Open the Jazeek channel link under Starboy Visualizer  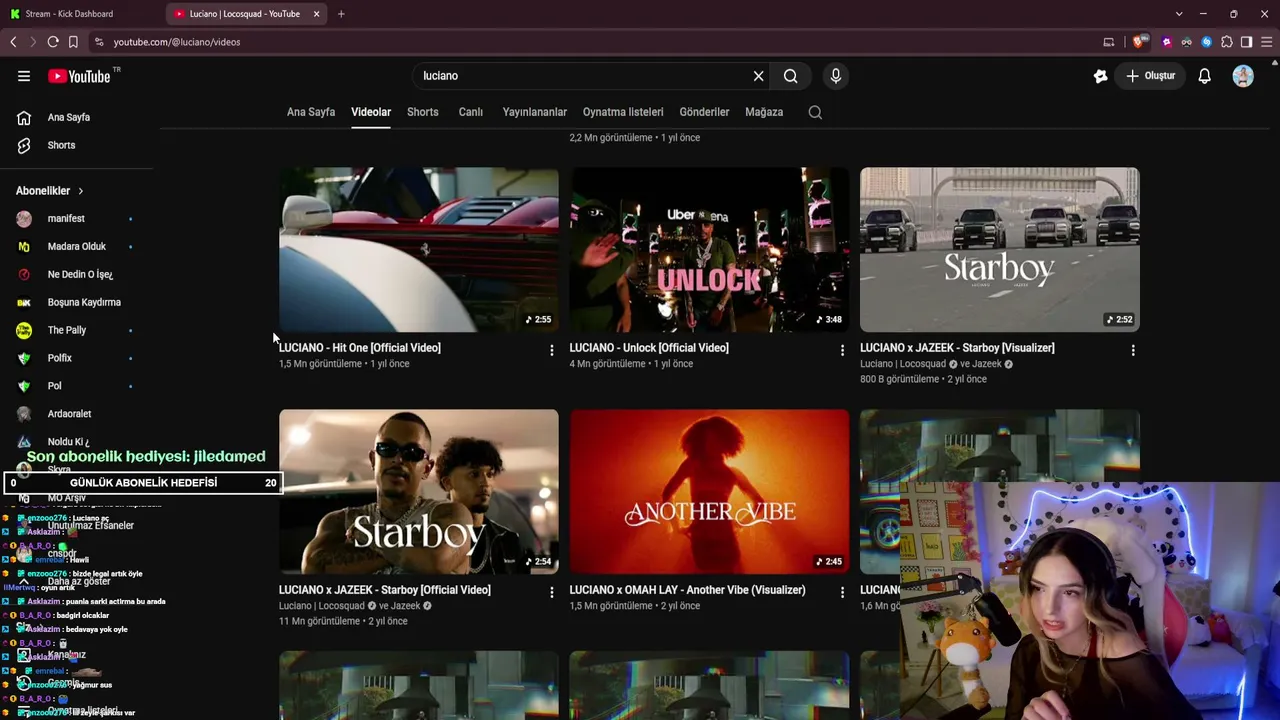[987, 364]
